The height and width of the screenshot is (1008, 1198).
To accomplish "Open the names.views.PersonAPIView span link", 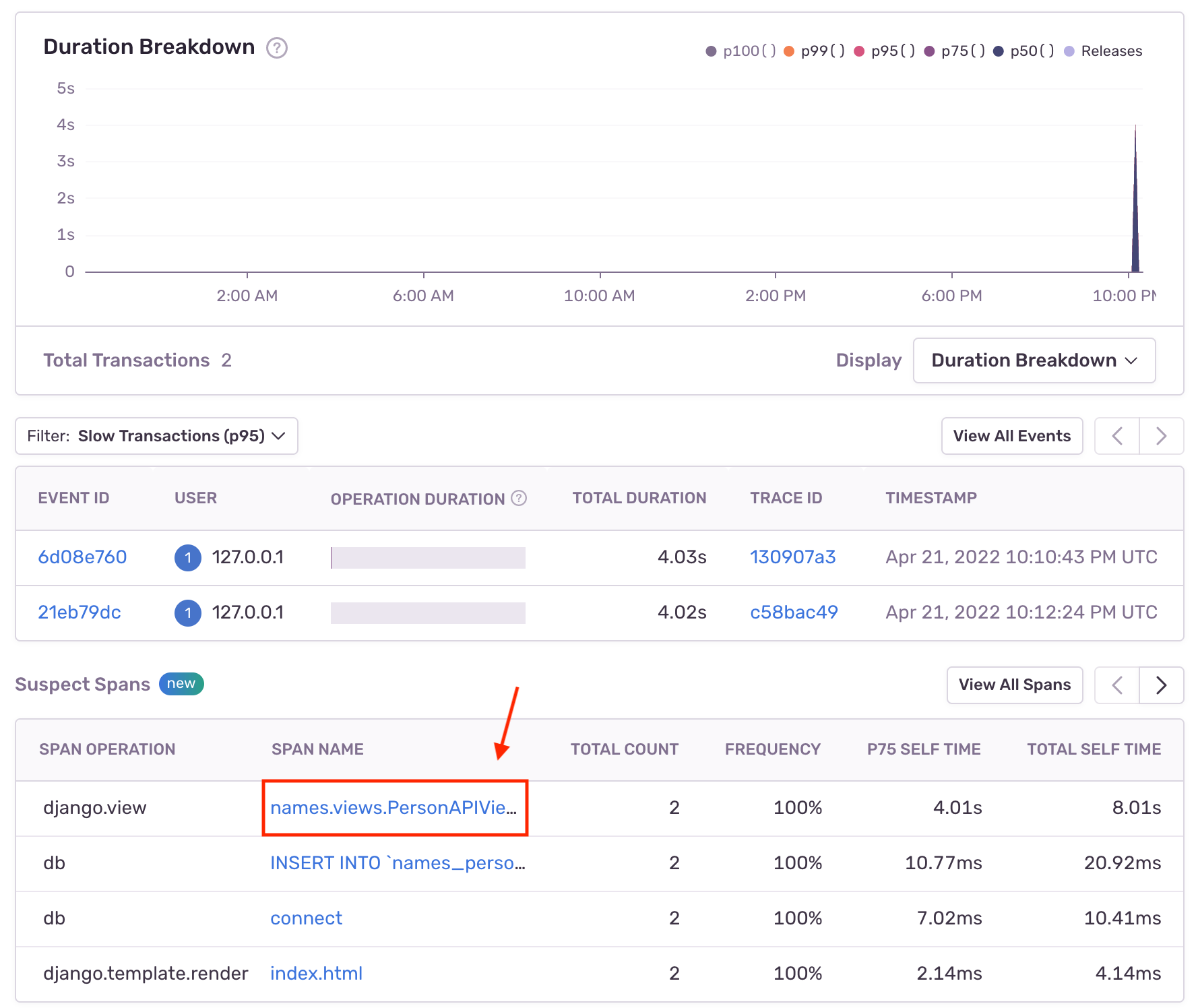I will click(393, 808).
